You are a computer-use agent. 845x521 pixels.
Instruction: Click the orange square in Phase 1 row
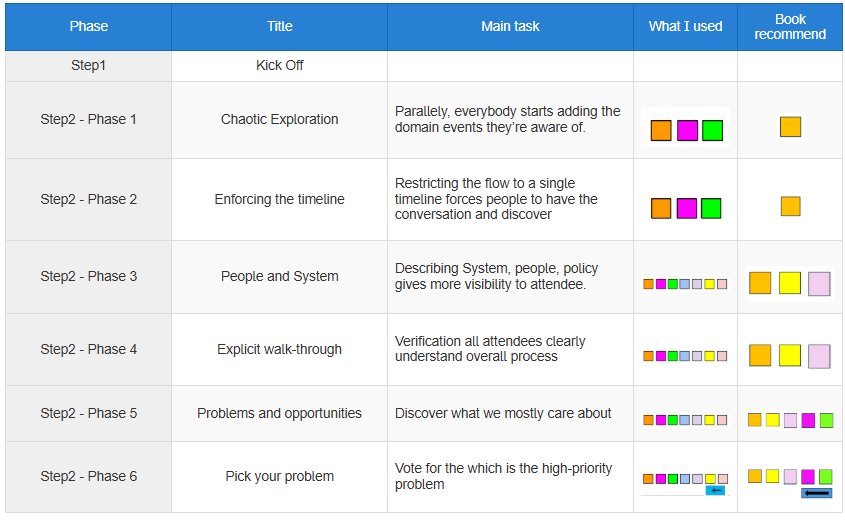coord(661,130)
